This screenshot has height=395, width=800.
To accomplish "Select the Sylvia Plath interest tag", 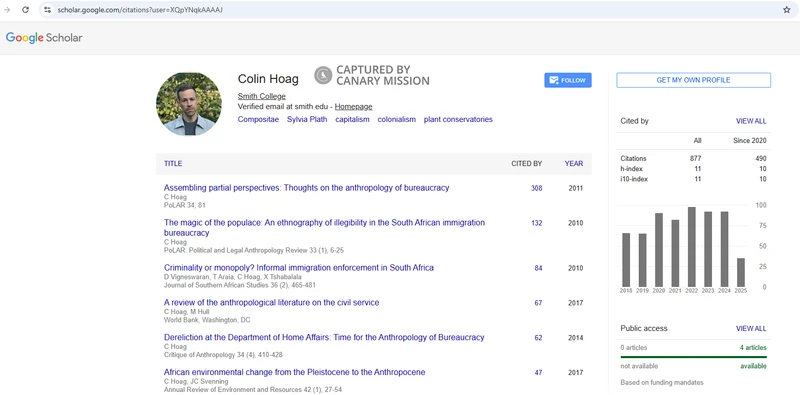I will (x=307, y=119).
